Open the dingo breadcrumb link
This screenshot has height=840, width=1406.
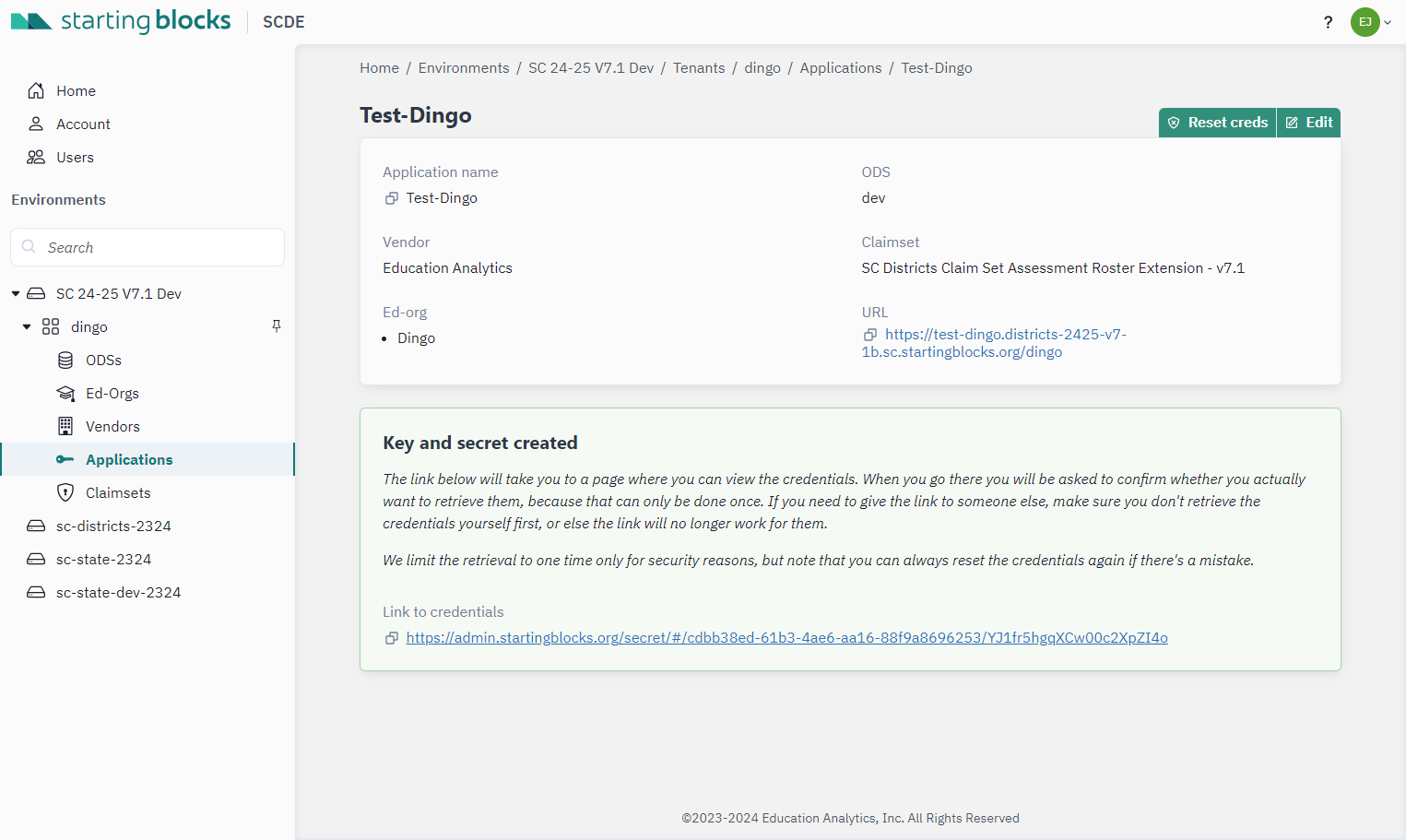click(x=762, y=67)
